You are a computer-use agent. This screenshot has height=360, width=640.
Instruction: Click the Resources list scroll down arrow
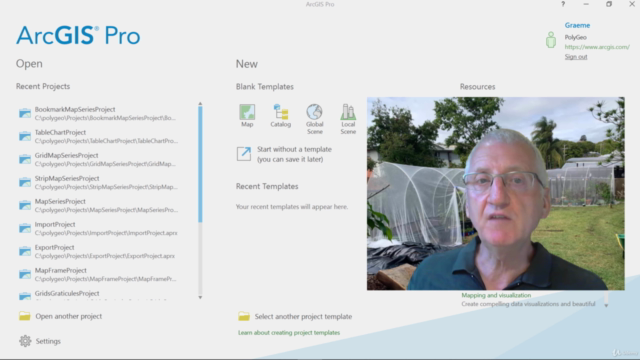606,305
